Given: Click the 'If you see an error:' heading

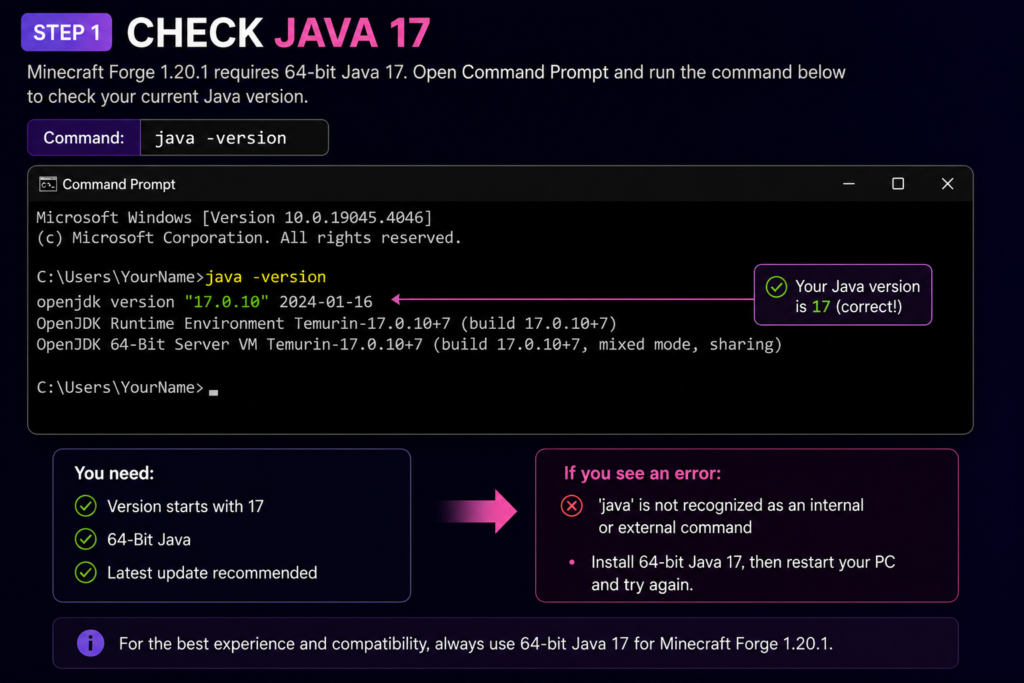Looking at the screenshot, I should point(643,473).
